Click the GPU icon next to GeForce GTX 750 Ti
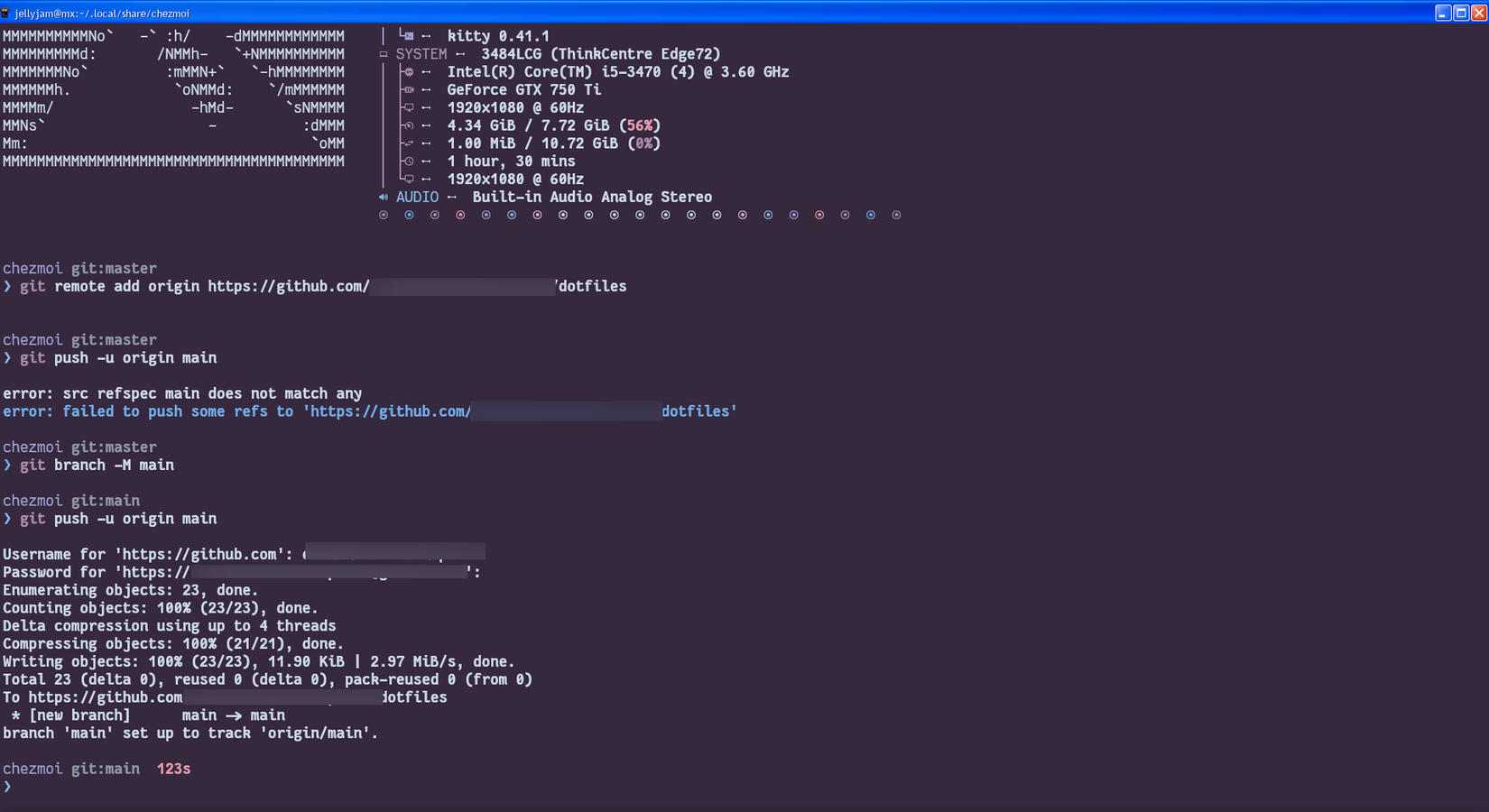The height and width of the screenshot is (812, 1489). pos(409,89)
